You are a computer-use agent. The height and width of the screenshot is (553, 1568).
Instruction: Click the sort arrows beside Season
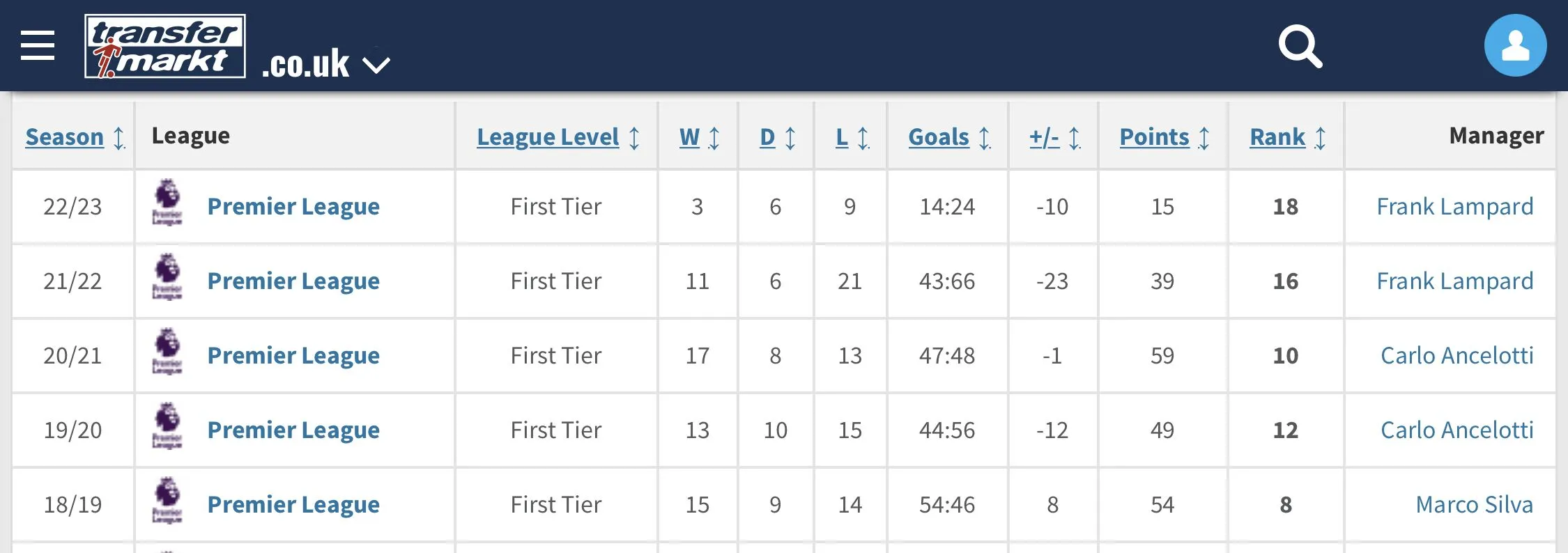pyautogui.click(x=119, y=137)
